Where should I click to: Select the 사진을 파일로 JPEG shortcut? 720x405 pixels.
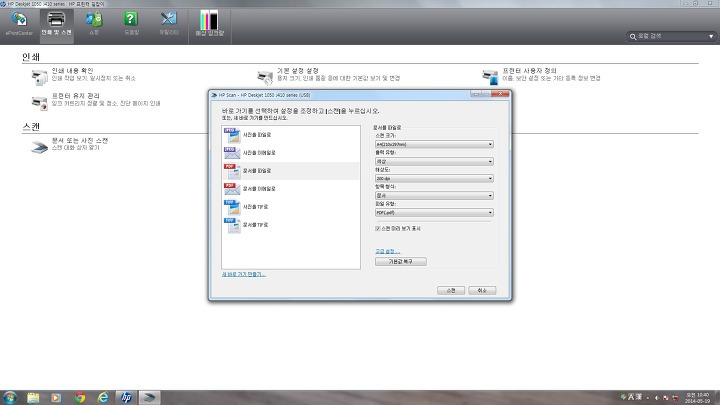pyautogui.click(x=291, y=135)
